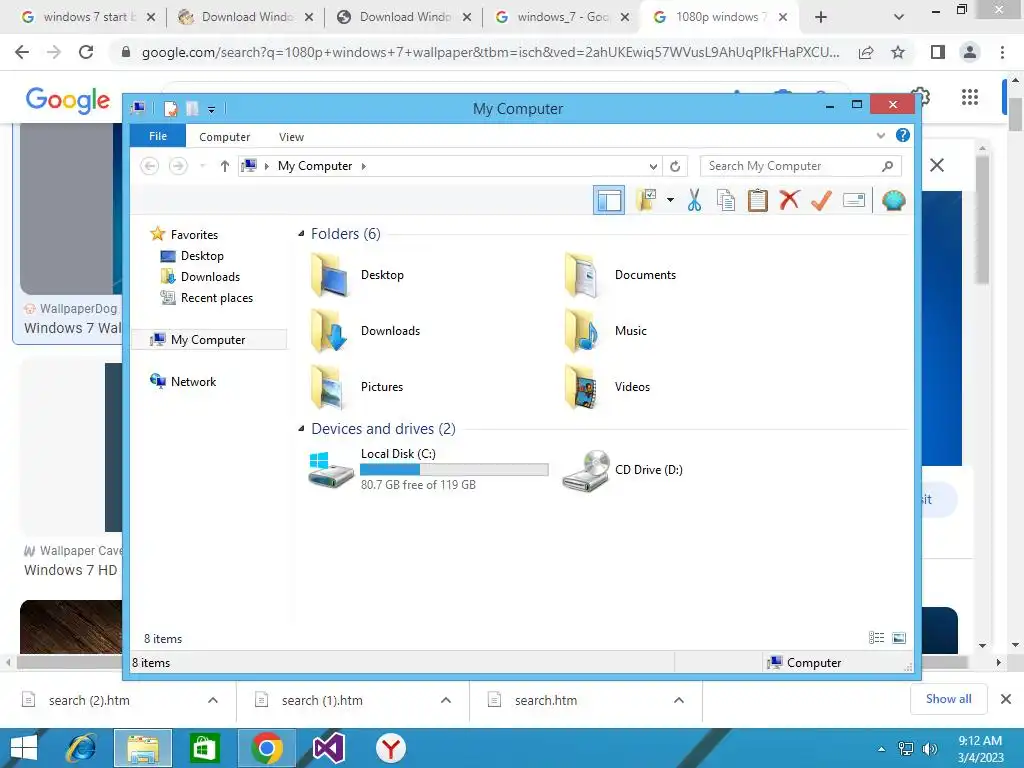Open options arrow for search.htm download
Viewport: 1024px width, 768px height.
click(x=679, y=700)
